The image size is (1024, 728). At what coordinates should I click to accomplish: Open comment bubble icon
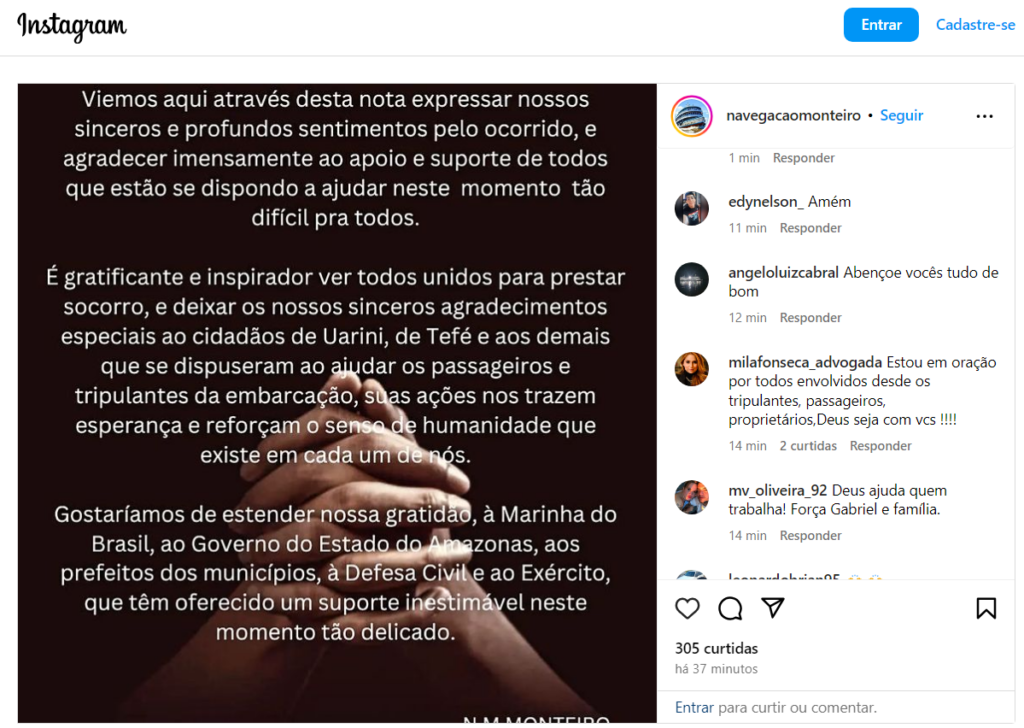point(730,608)
